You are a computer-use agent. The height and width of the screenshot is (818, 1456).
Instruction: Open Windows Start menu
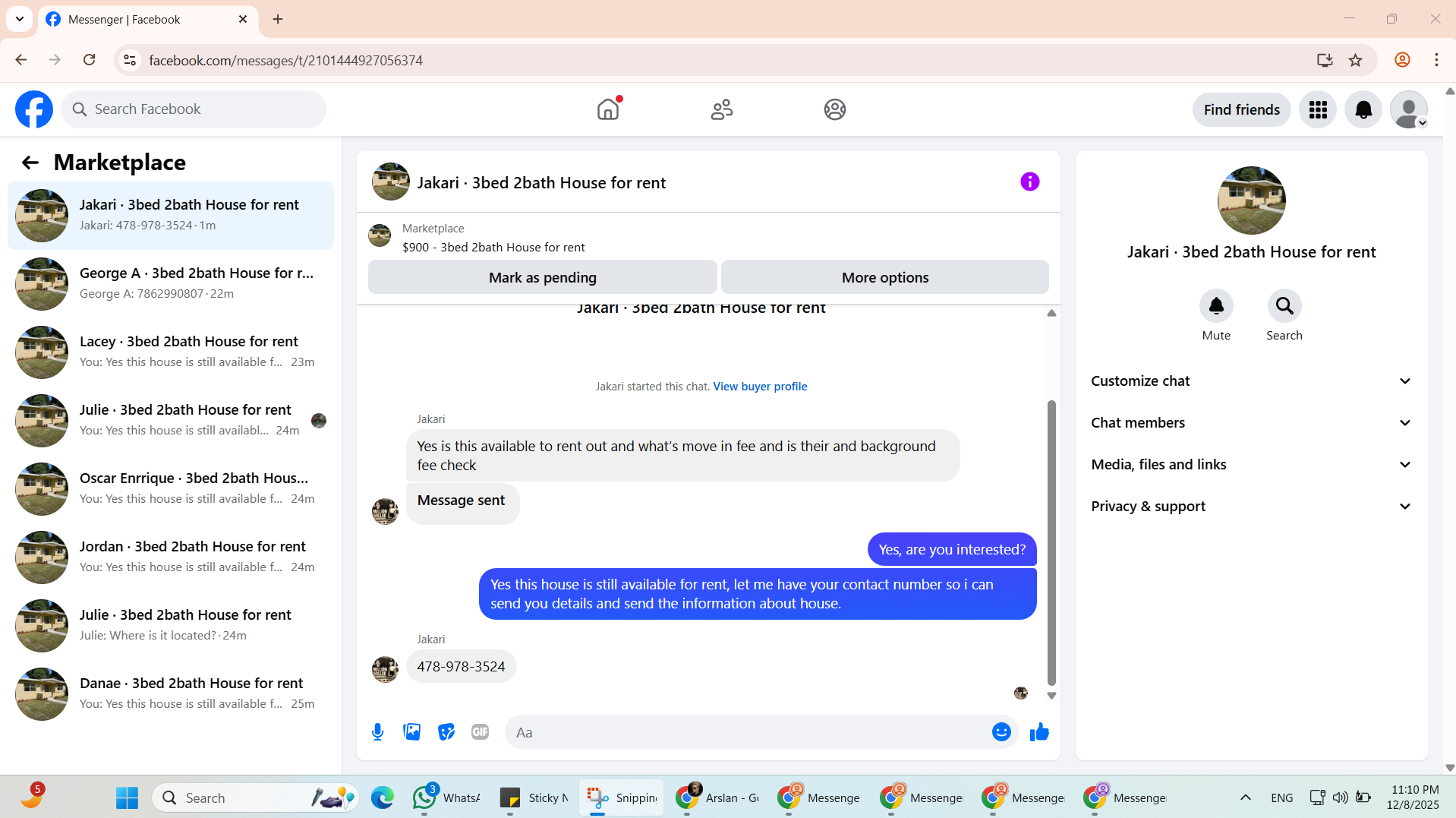[x=127, y=797]
